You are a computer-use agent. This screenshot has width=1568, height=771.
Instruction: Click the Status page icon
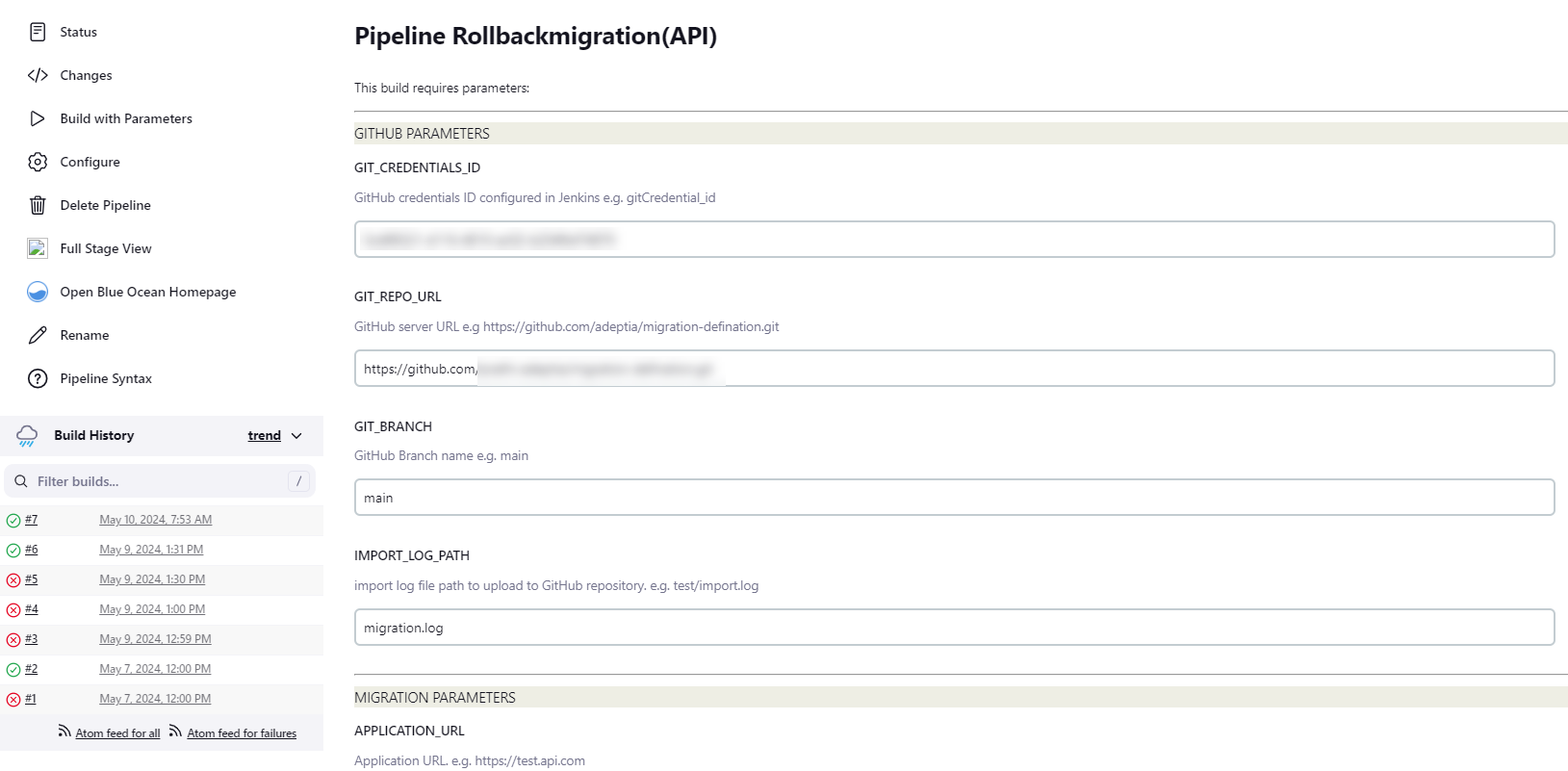[x=38, y=32]
